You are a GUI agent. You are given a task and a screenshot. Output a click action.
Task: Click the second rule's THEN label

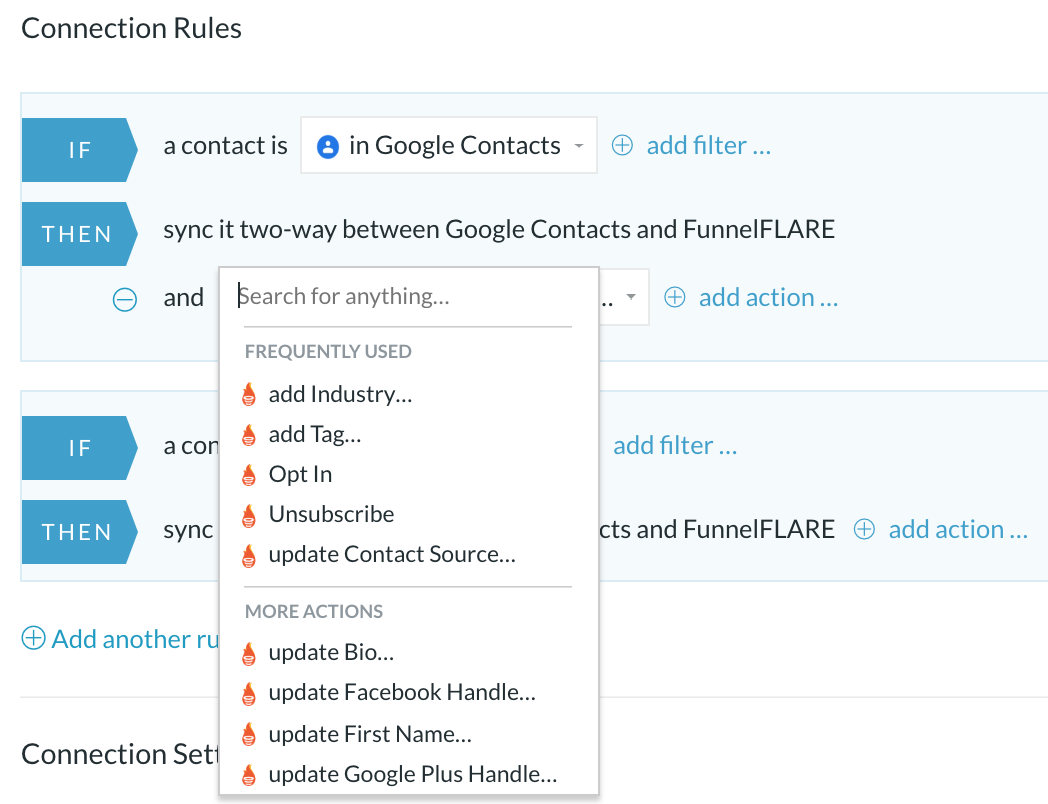tap(80, 532)
